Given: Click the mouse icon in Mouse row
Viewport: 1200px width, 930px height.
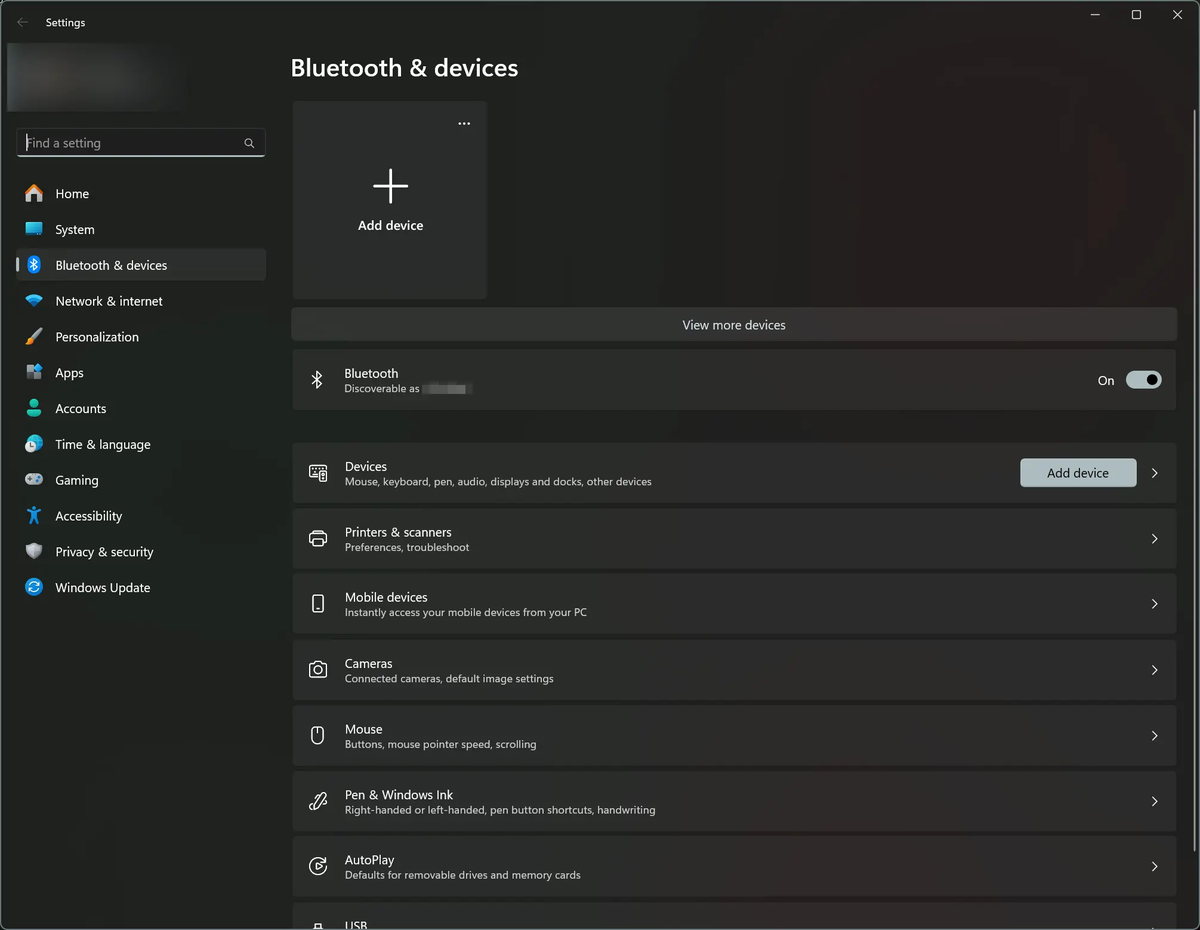Looking at the screenshot, I should (x=318, y=736).
